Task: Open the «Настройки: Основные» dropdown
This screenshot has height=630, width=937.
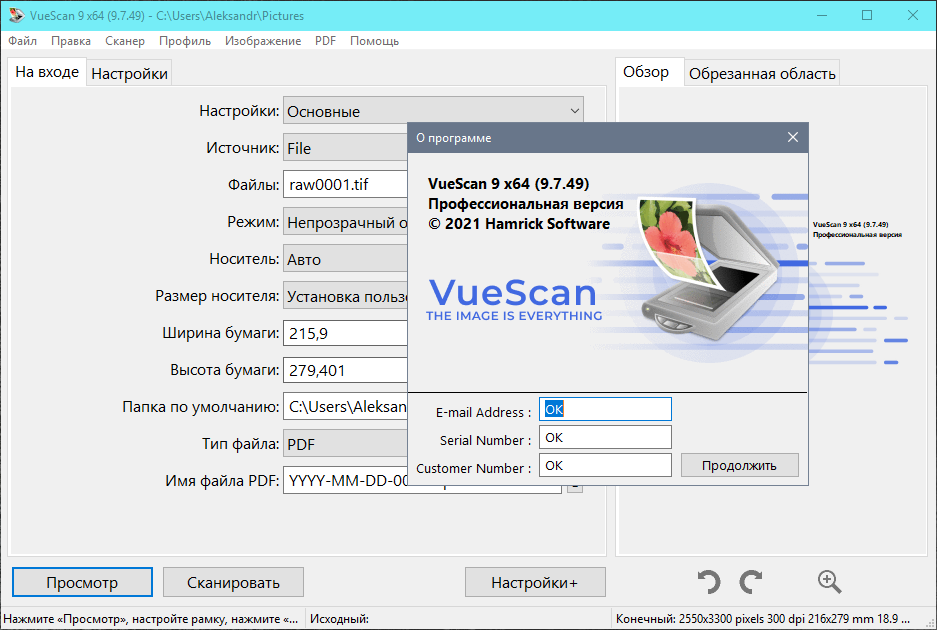Action: pyautogui.click(x=433, y=111)
